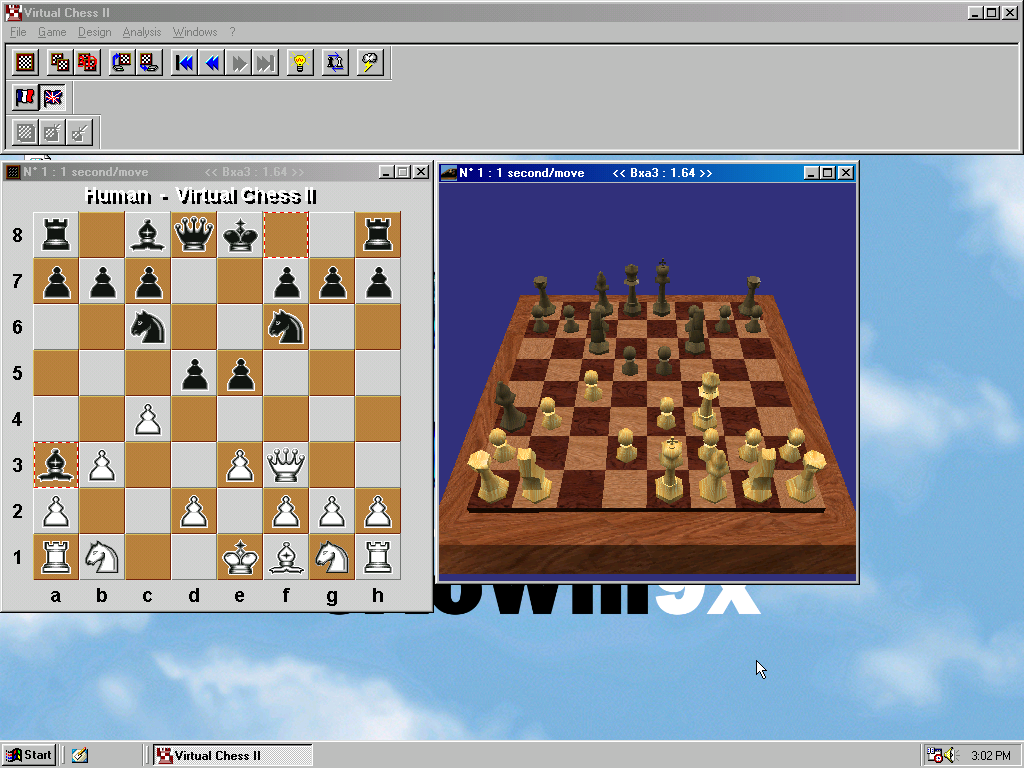Select the white pawn on b3

[x=102, y=464]
